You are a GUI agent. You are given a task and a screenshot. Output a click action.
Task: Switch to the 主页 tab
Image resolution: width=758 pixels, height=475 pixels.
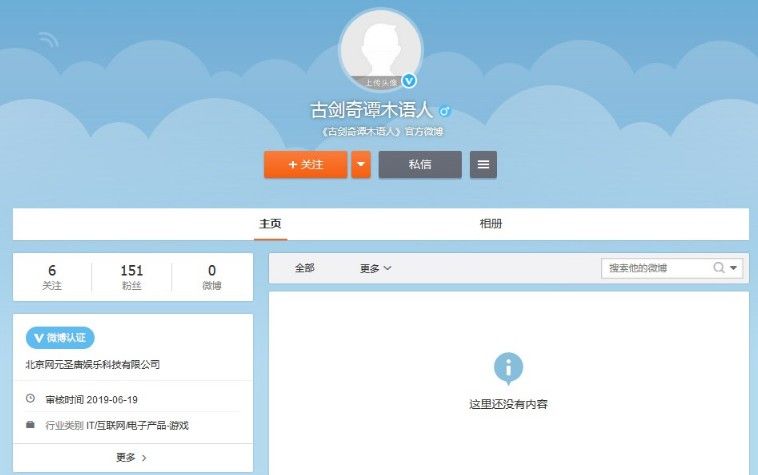pyautogui.click(x=270, y=224)
